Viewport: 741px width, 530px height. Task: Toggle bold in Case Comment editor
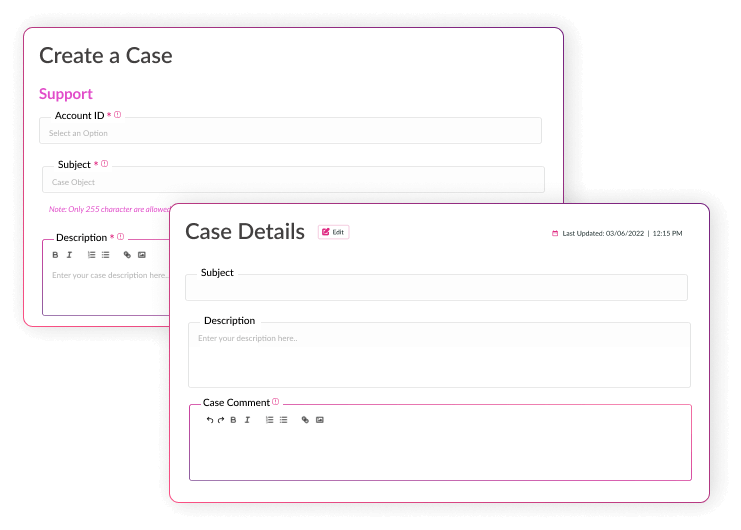[233, 420]
